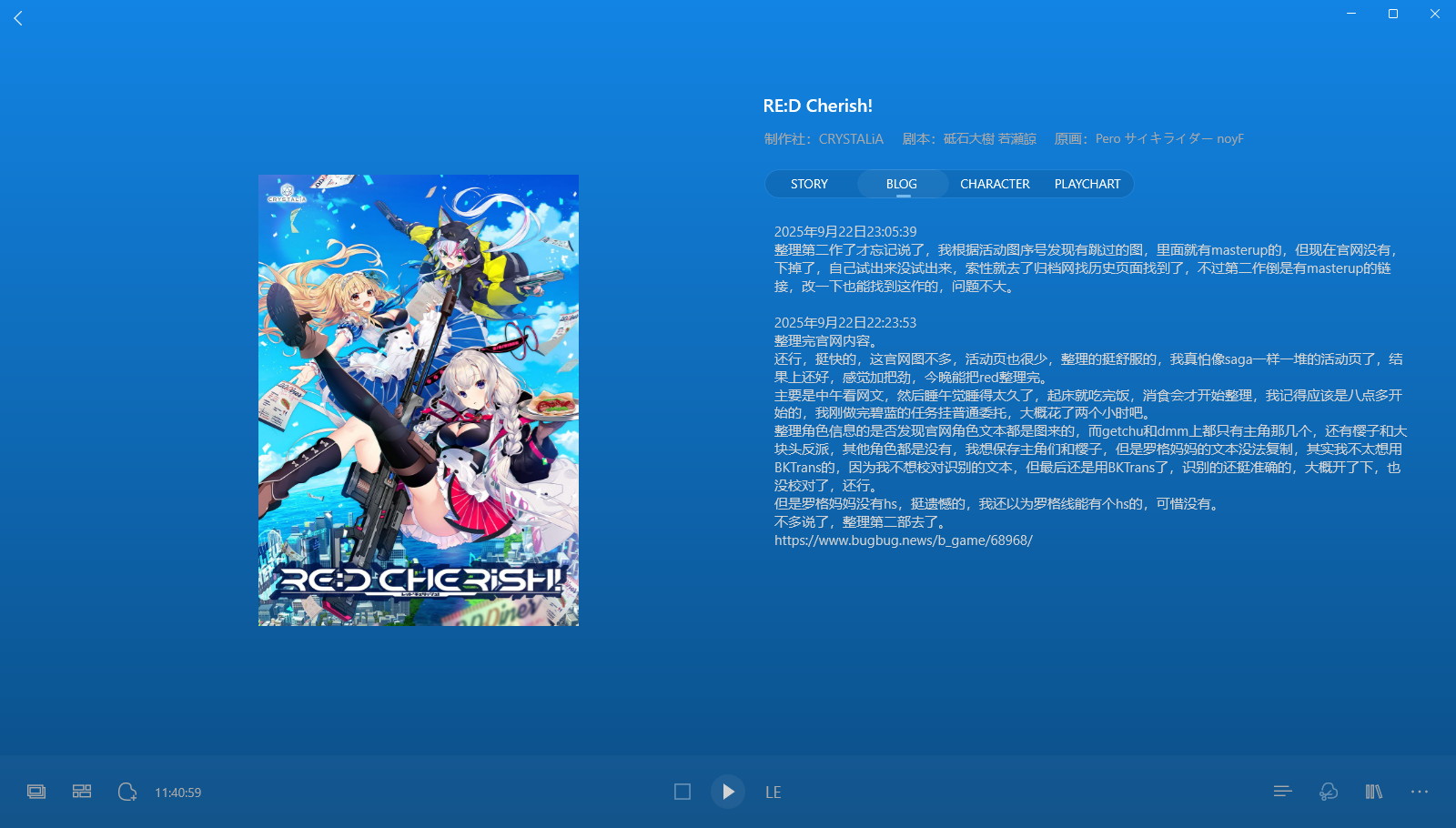
Task: Maximize the application window
Action: pos(1393,14)
